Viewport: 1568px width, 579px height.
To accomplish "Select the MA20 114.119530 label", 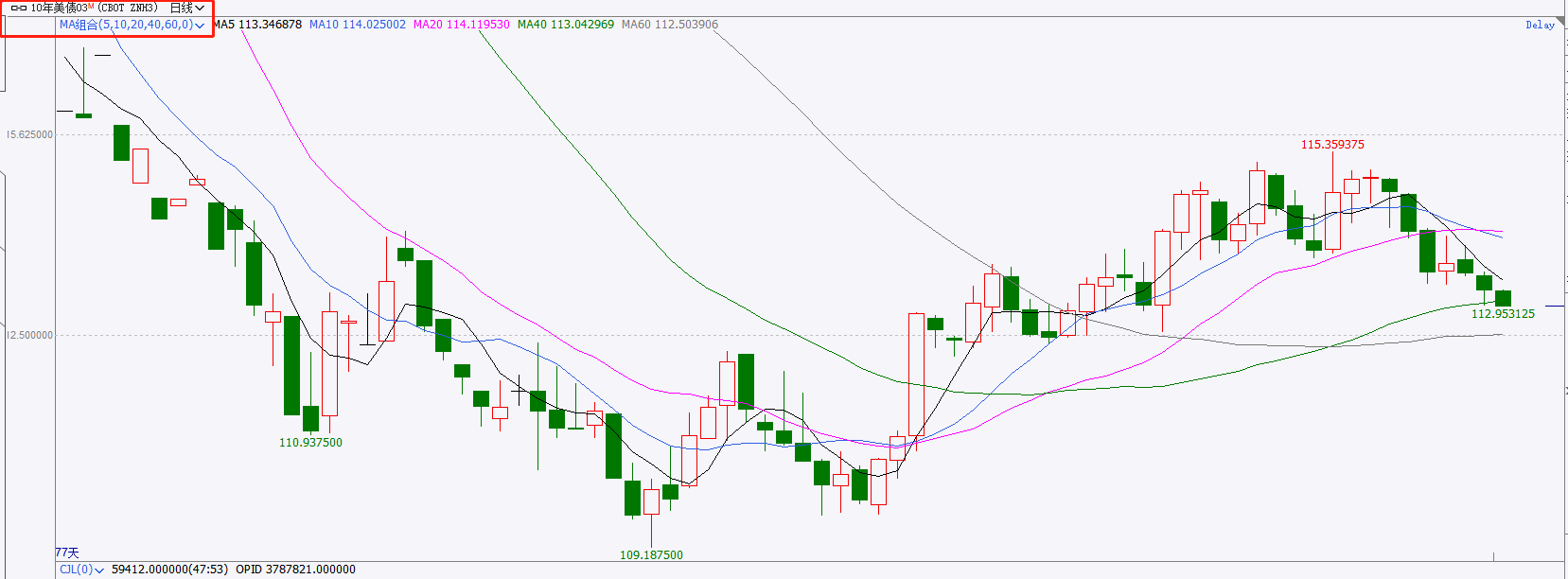I will point(462,25).
